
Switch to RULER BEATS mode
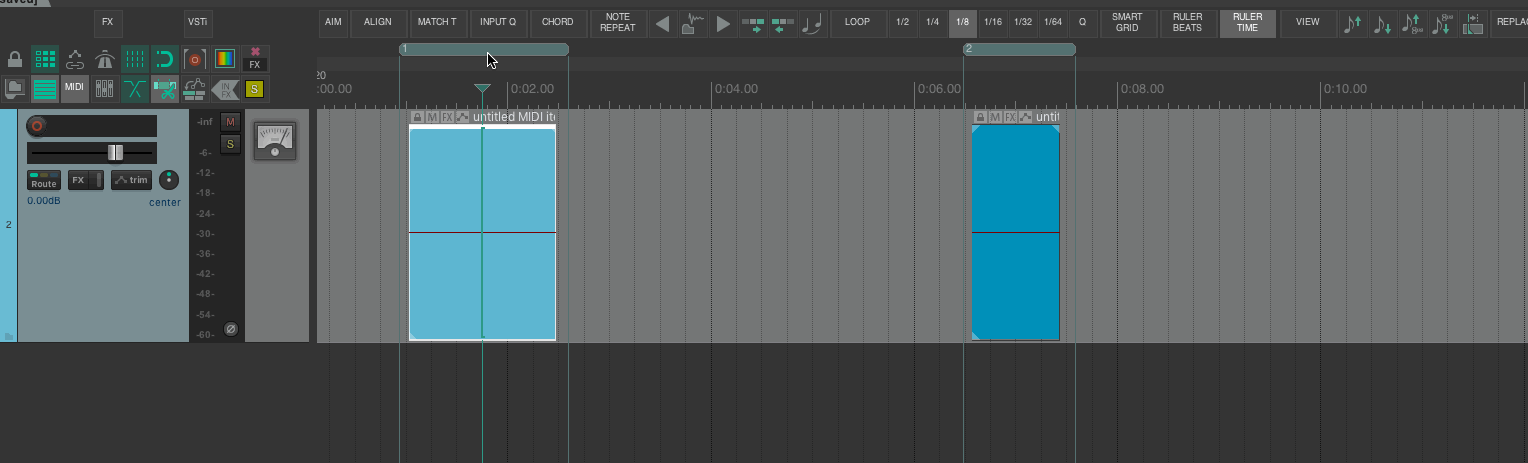click(1187, 22)
